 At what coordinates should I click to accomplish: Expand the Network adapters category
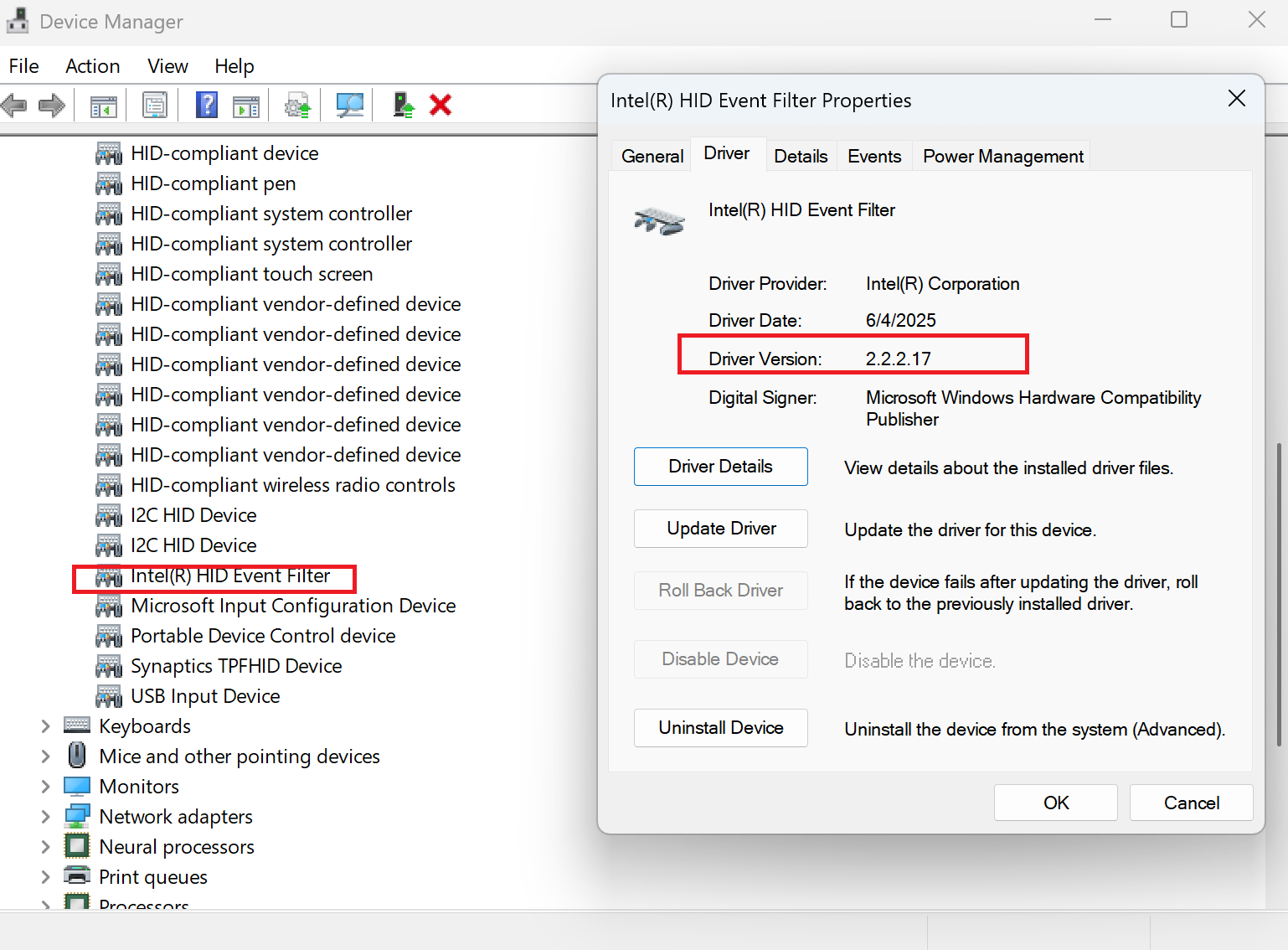tap(46, 817)
